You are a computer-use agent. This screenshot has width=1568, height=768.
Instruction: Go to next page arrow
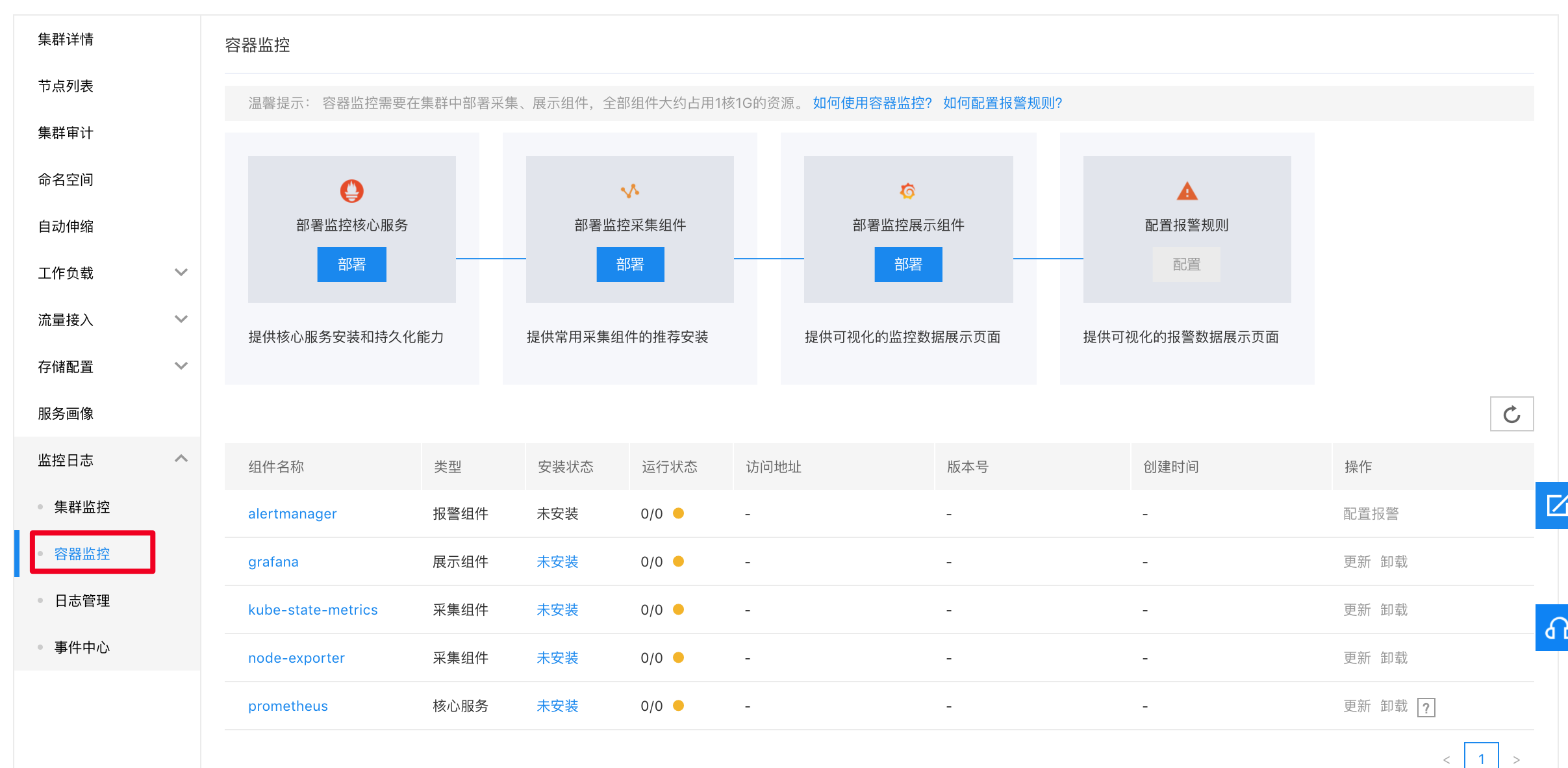pyautogui.click(x=1517, y=760)
